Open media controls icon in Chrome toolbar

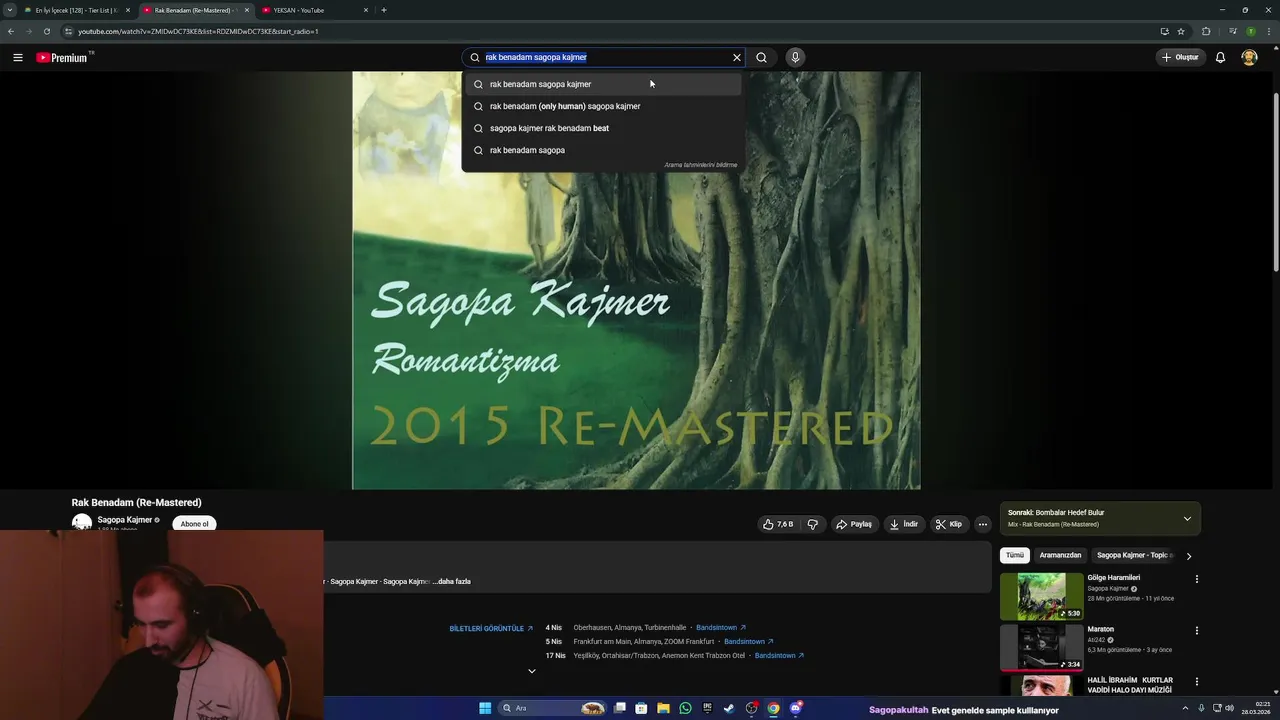click(x=1233, y=31)
